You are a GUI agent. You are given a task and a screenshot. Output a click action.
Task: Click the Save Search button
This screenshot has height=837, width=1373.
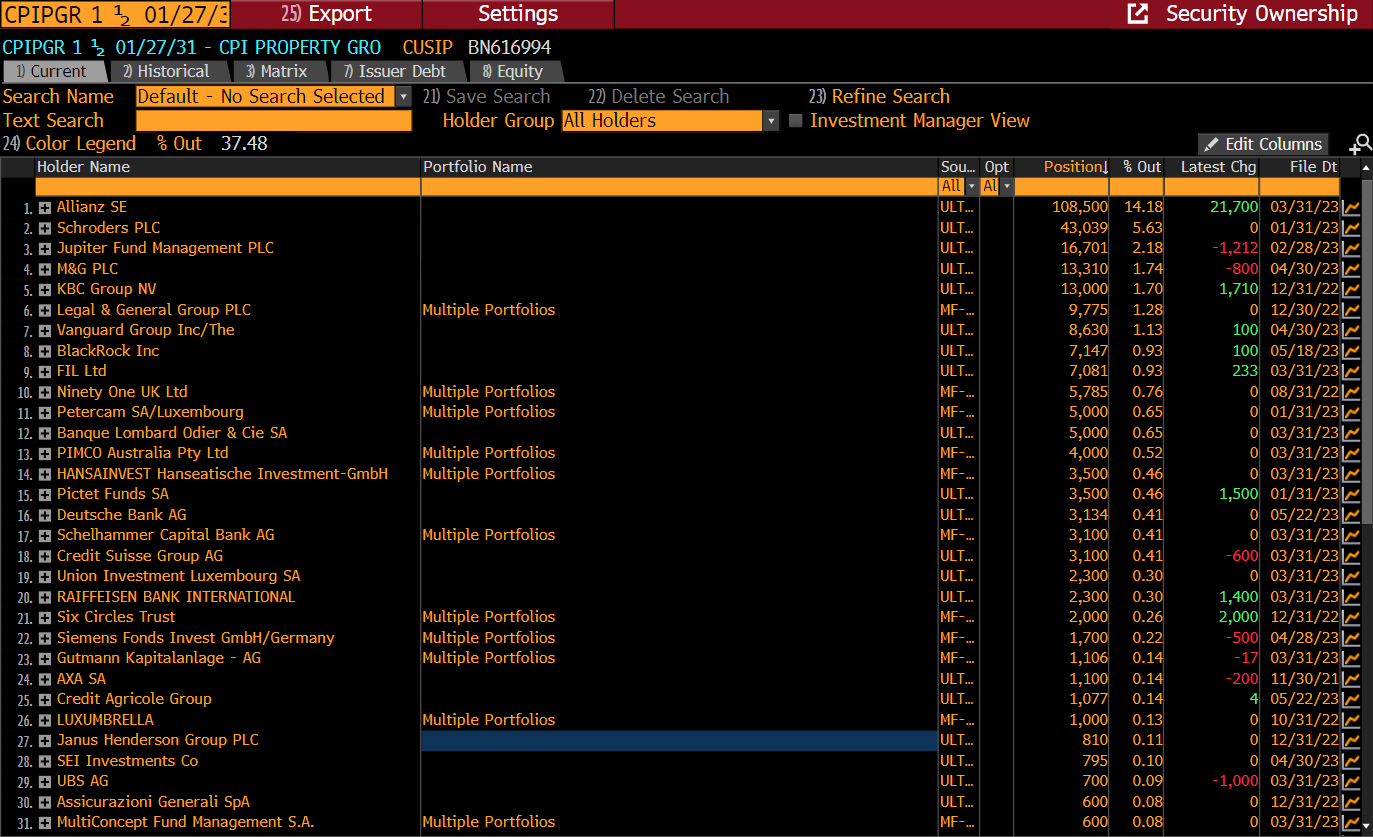point(486,97)
